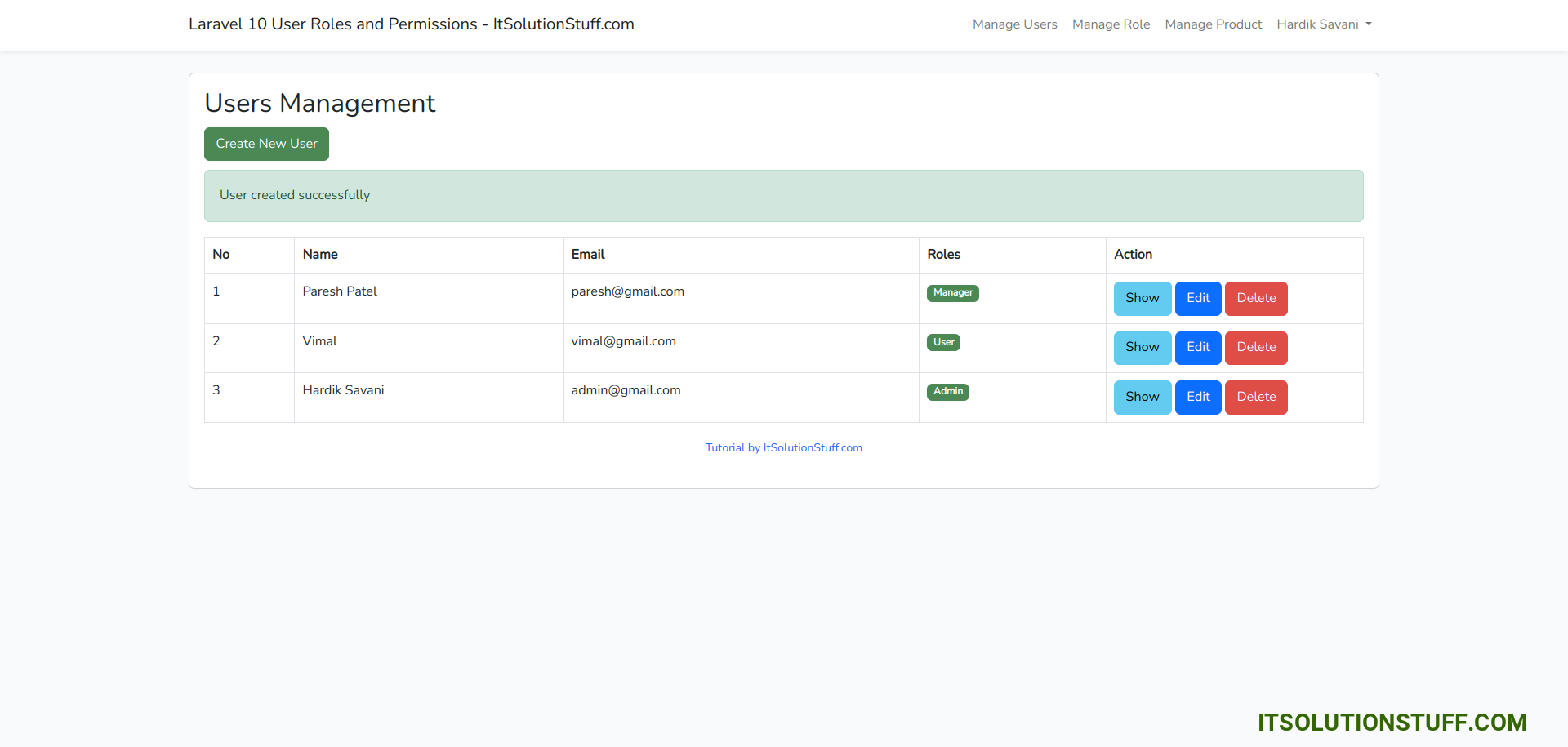The image size is (1568, 747).
Task: Open the Tutorial by ItSolutionStuff.com link
Action: (x=783, y=447)
